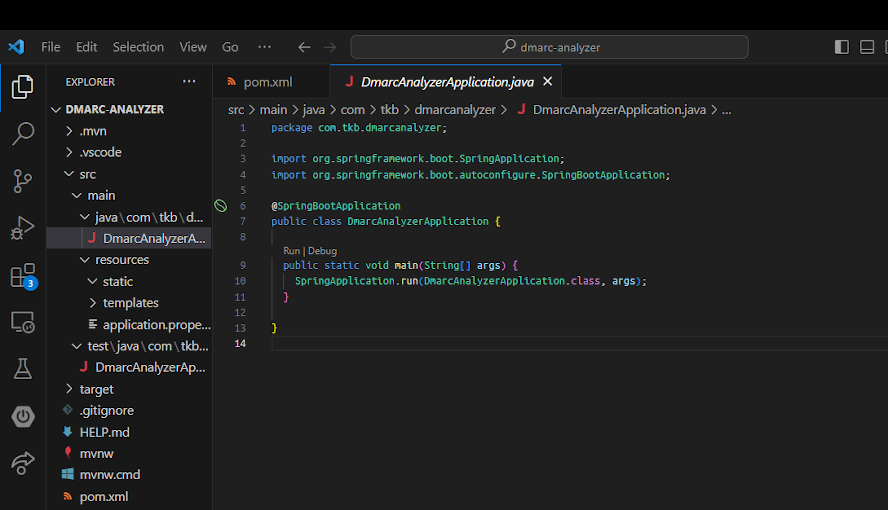
Task: Click java in the breadcrumb path
Action: click(x=314, y=110)
